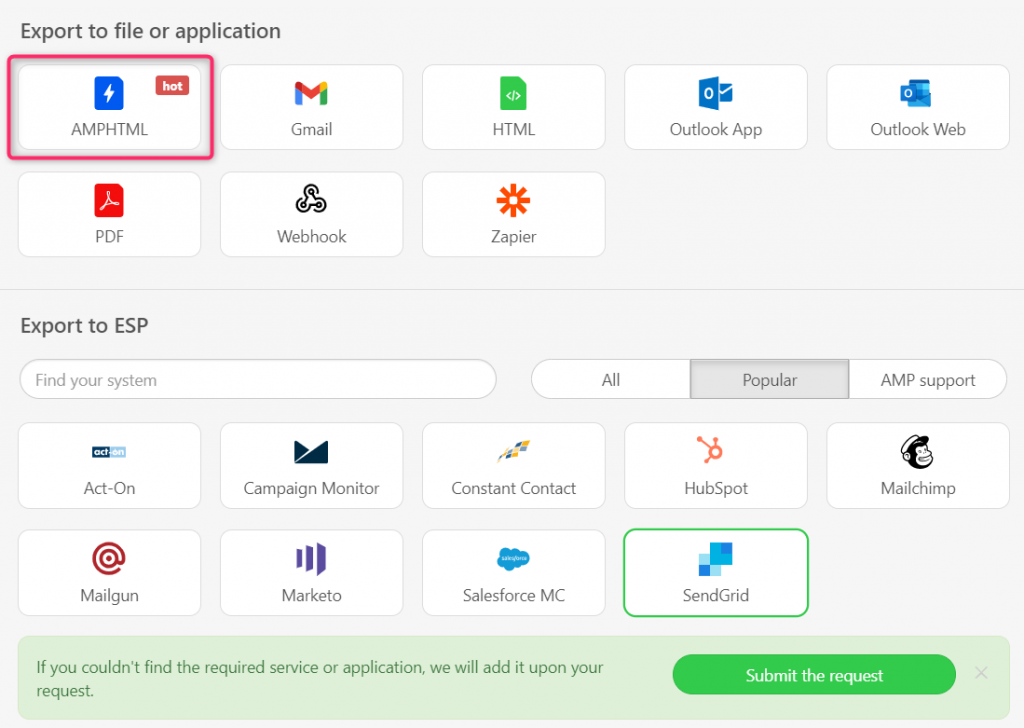Select the AMPHTML export option
The image size is (1024, 728).
(109, 107)
